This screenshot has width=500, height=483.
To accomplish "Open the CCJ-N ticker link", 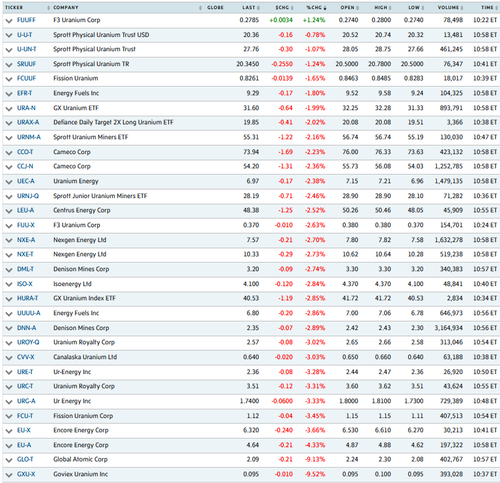I will point(25,166).
